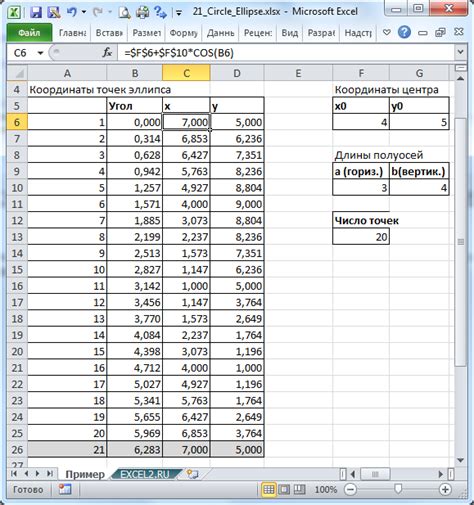Viewport: 474px width, 505px height.
Task: Switch to Normal view in status bar
Action: point(269,489)
